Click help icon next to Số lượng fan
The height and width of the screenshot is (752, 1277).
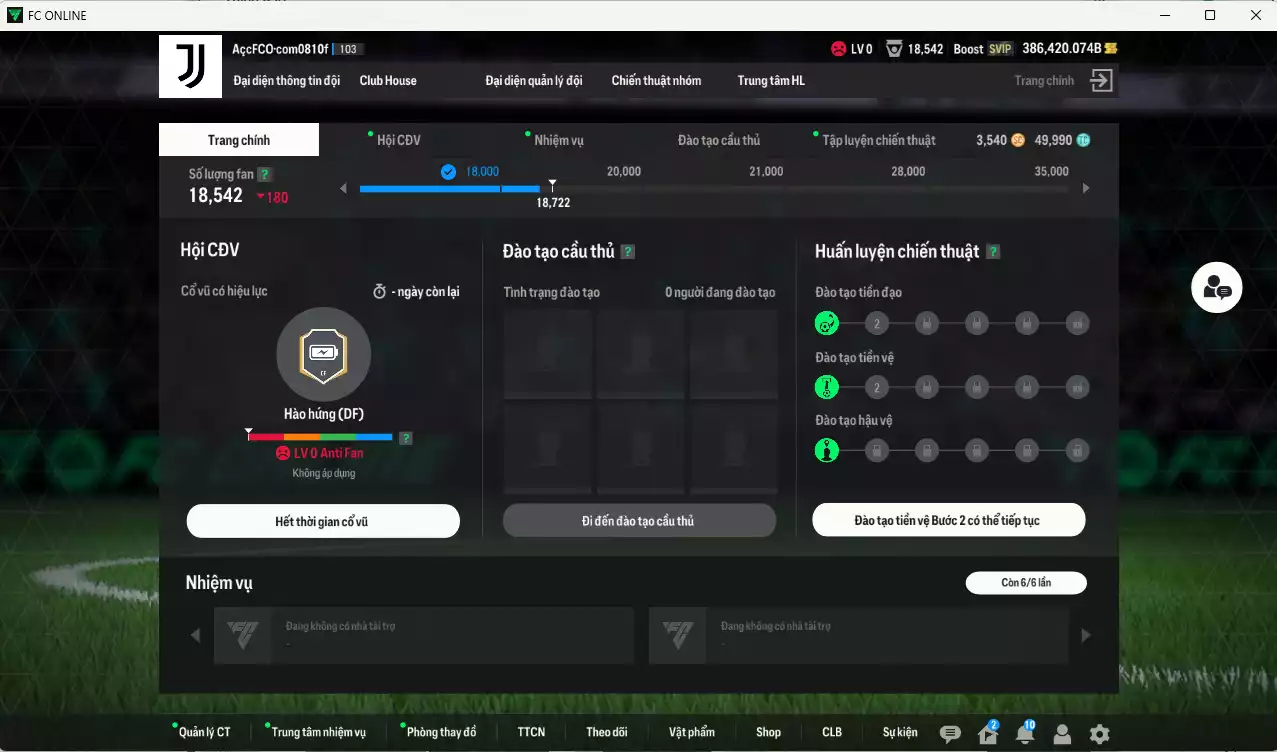(x=263, y=174)
